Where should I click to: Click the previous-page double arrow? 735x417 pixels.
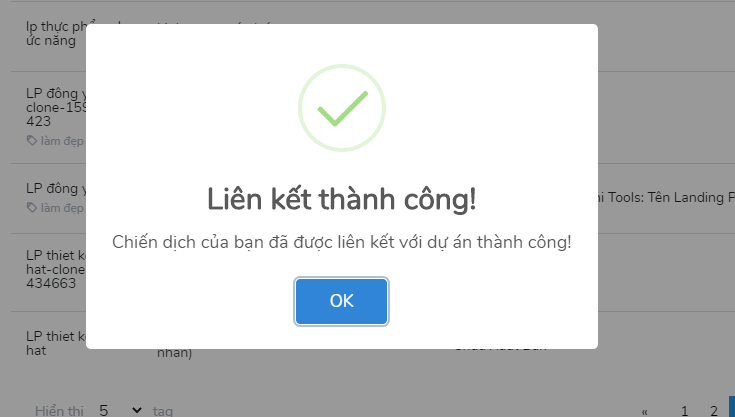point(645,412)
